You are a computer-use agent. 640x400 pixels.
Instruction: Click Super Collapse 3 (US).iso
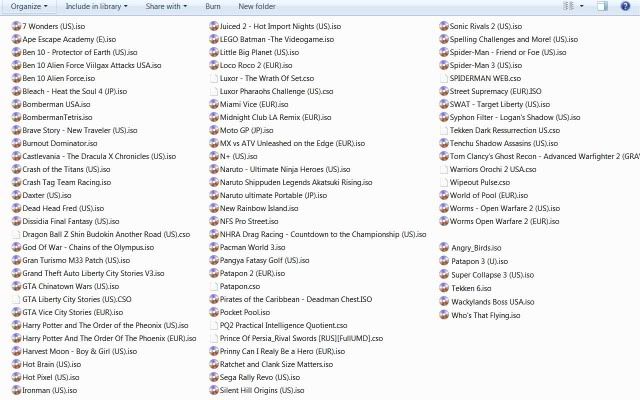(x=493, y=275)
